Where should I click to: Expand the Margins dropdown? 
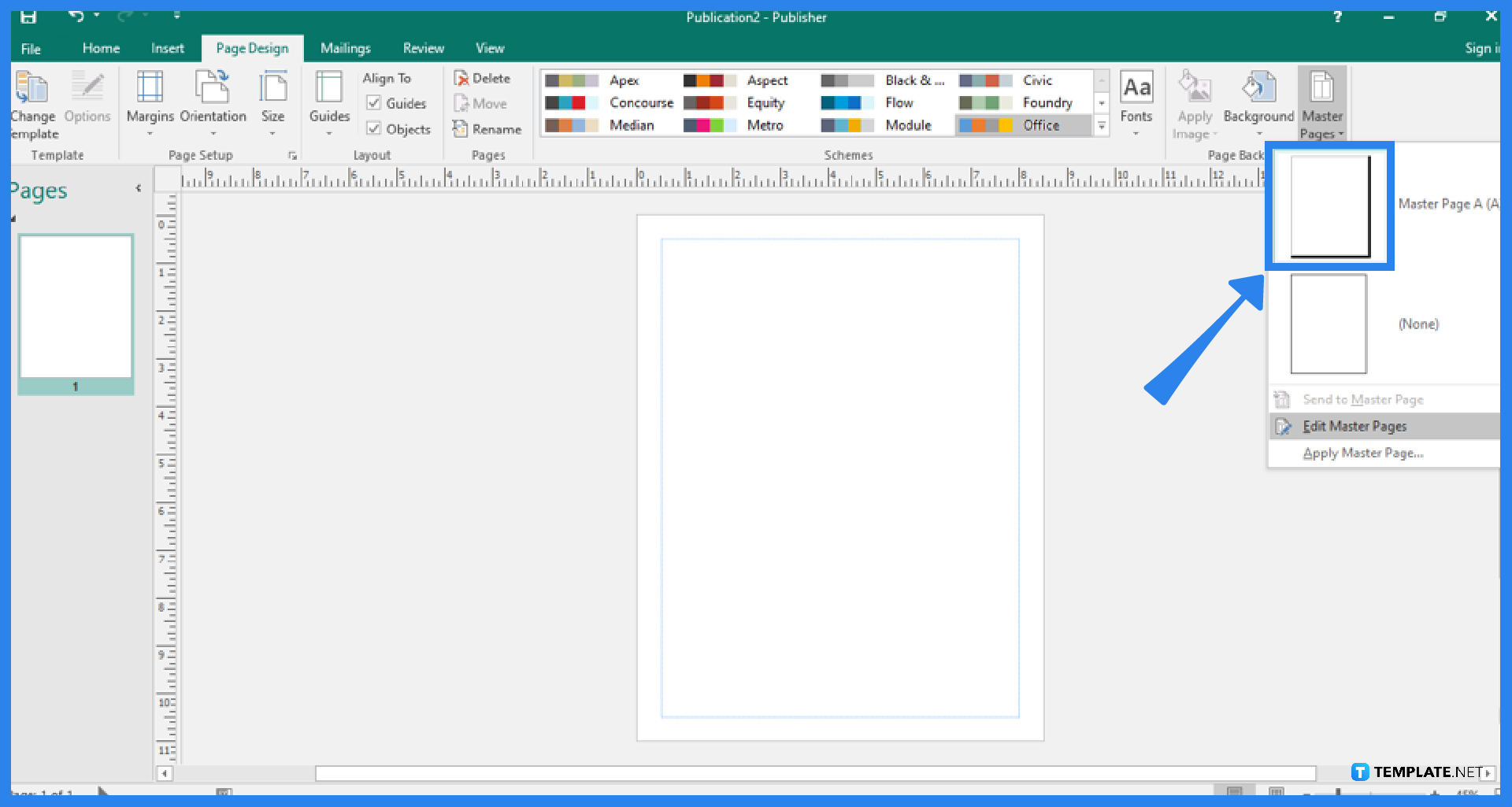pos(150,134)
